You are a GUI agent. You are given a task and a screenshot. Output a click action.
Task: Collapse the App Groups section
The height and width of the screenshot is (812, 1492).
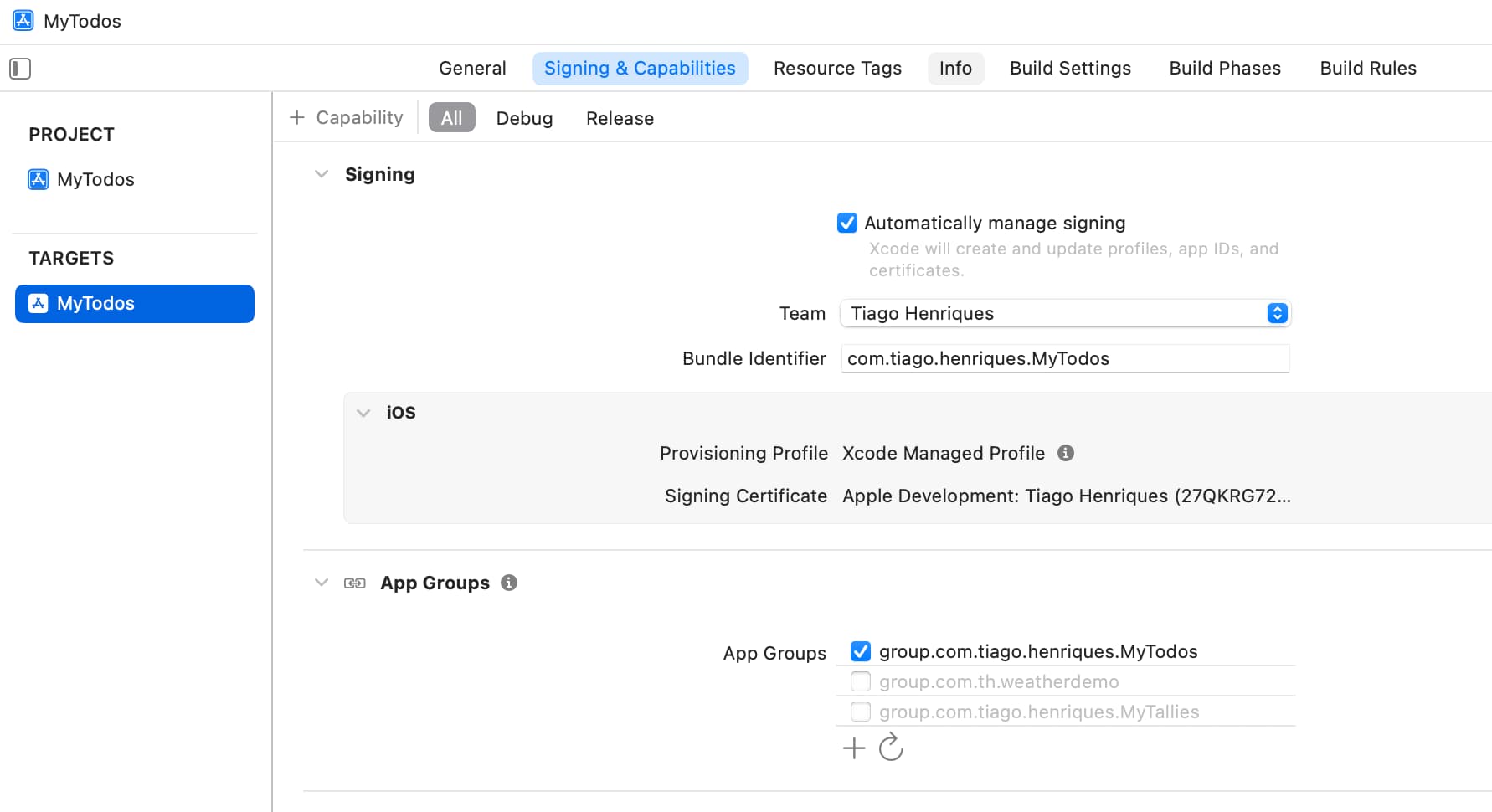pyautogui.click(x=322, y=583)
